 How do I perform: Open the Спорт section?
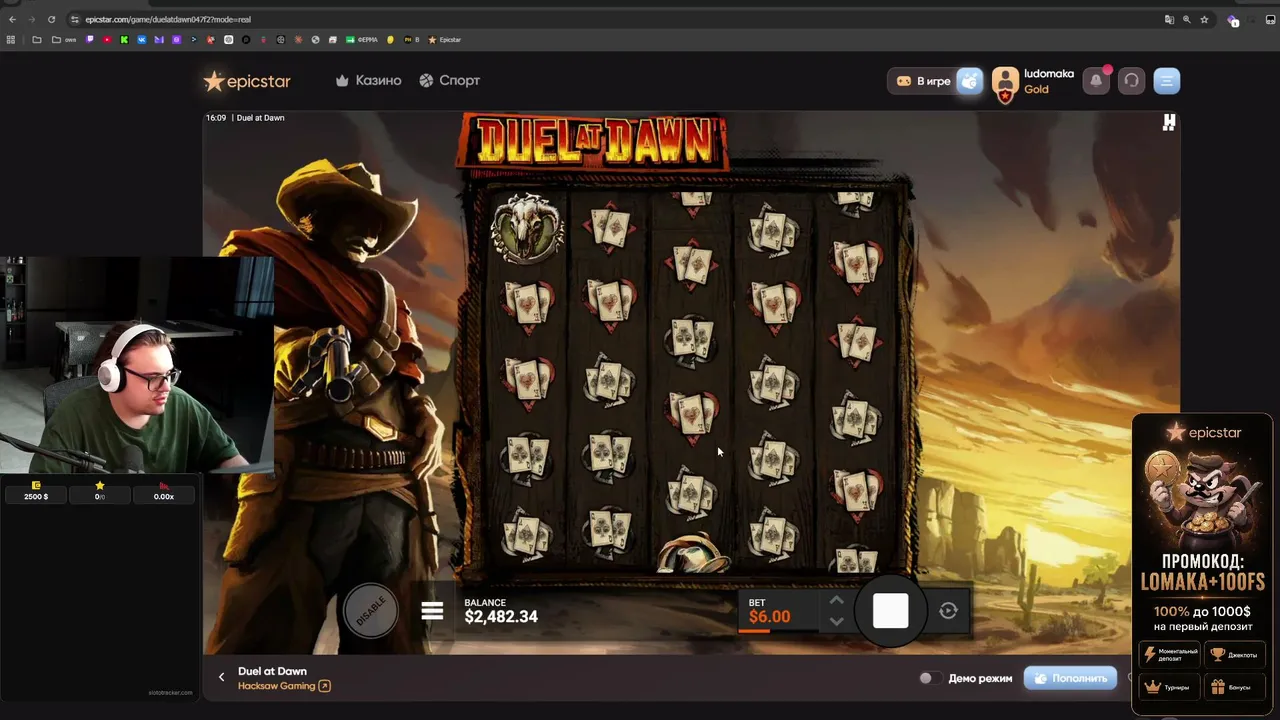[x=449, y=80]
